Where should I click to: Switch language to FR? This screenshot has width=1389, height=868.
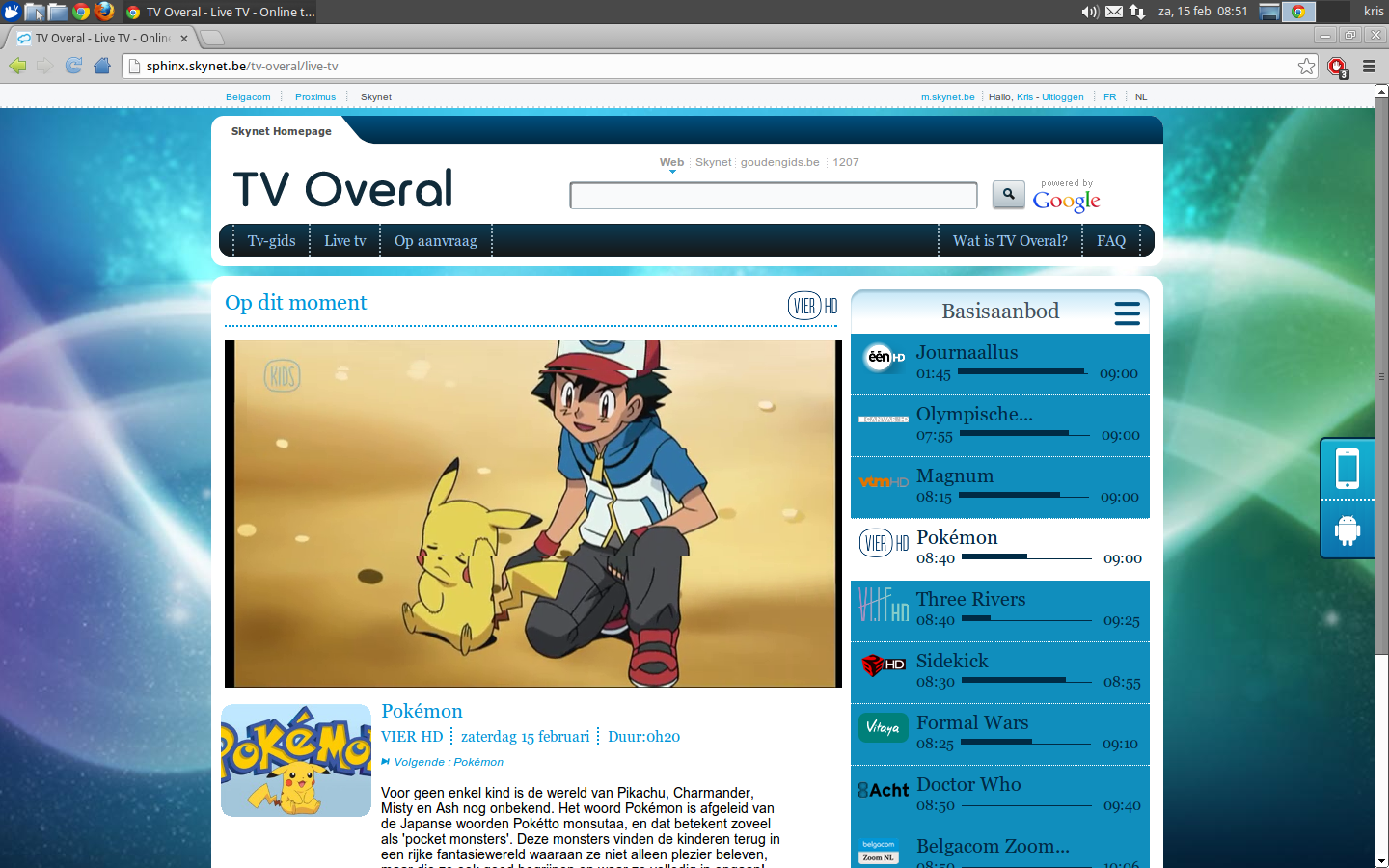click(x=1110, y=96)
